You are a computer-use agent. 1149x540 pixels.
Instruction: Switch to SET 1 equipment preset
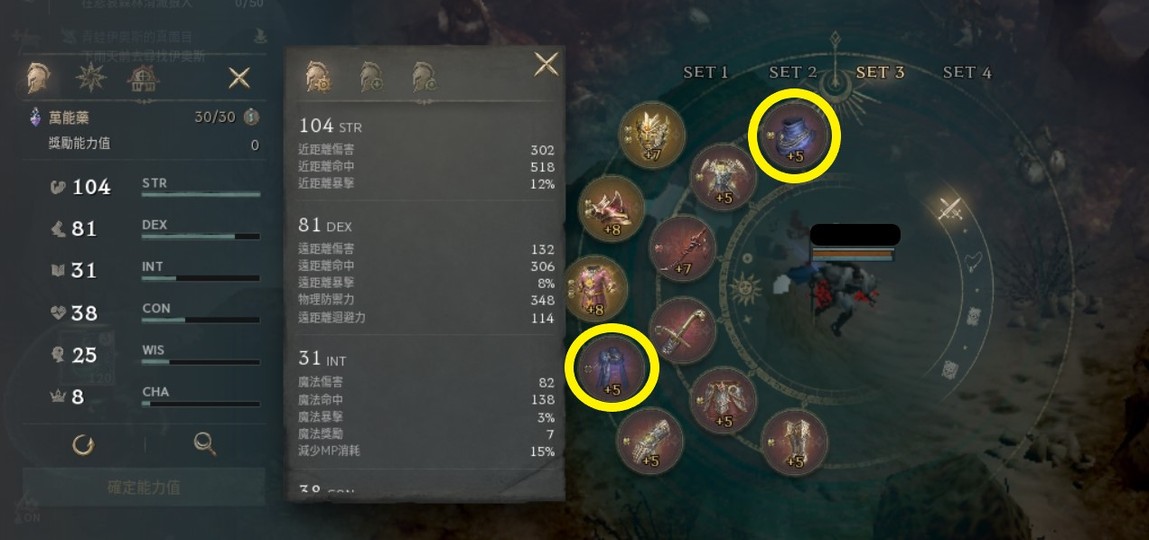pyautogui.click(x=706, y=72)
